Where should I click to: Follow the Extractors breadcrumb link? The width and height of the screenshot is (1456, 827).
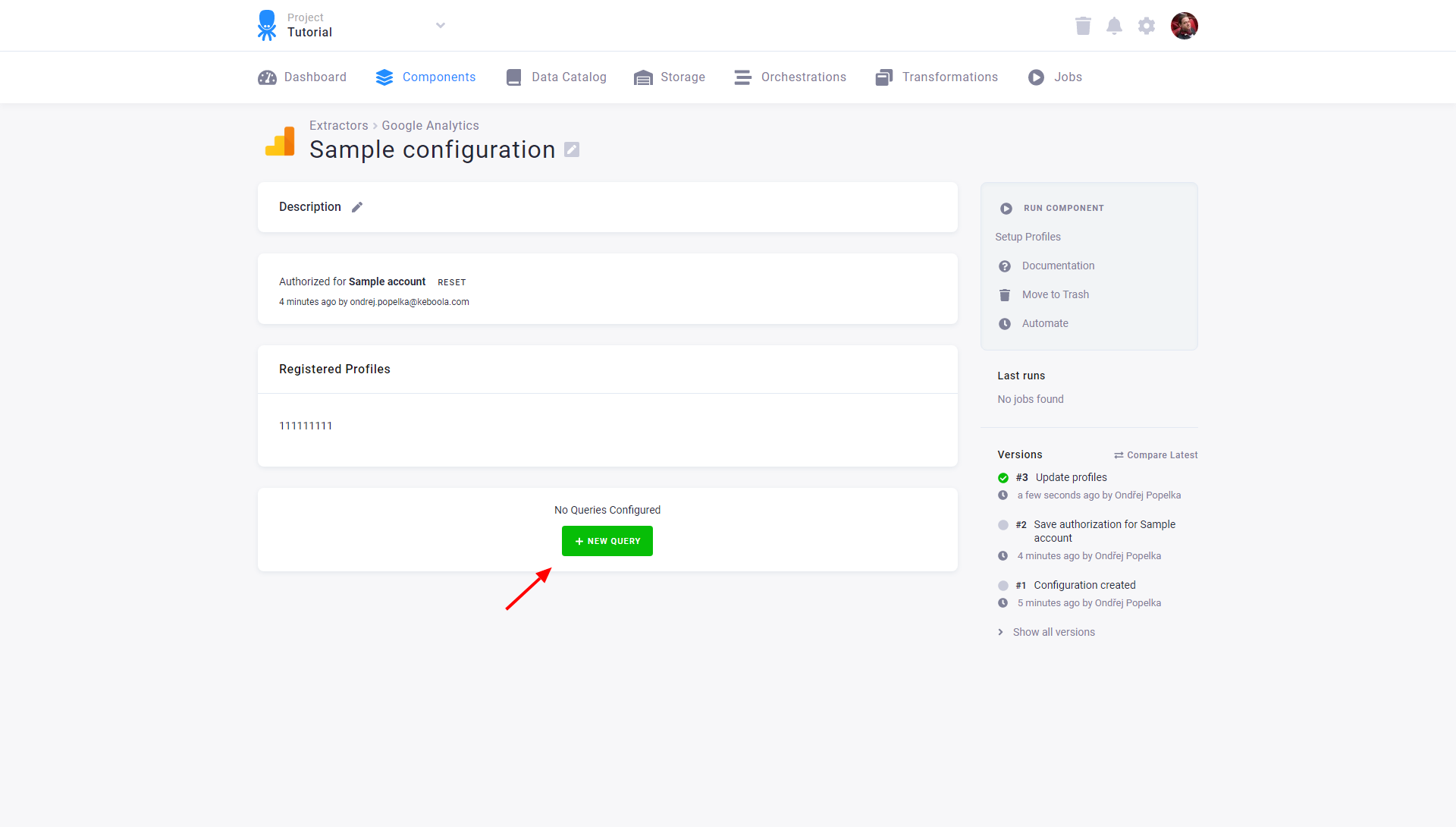pyautogui.click(x=338, y=126)
